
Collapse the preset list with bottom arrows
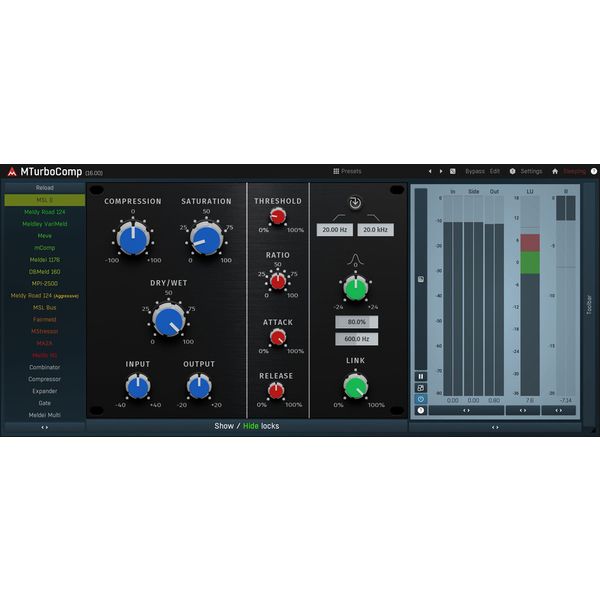point(45,427)
